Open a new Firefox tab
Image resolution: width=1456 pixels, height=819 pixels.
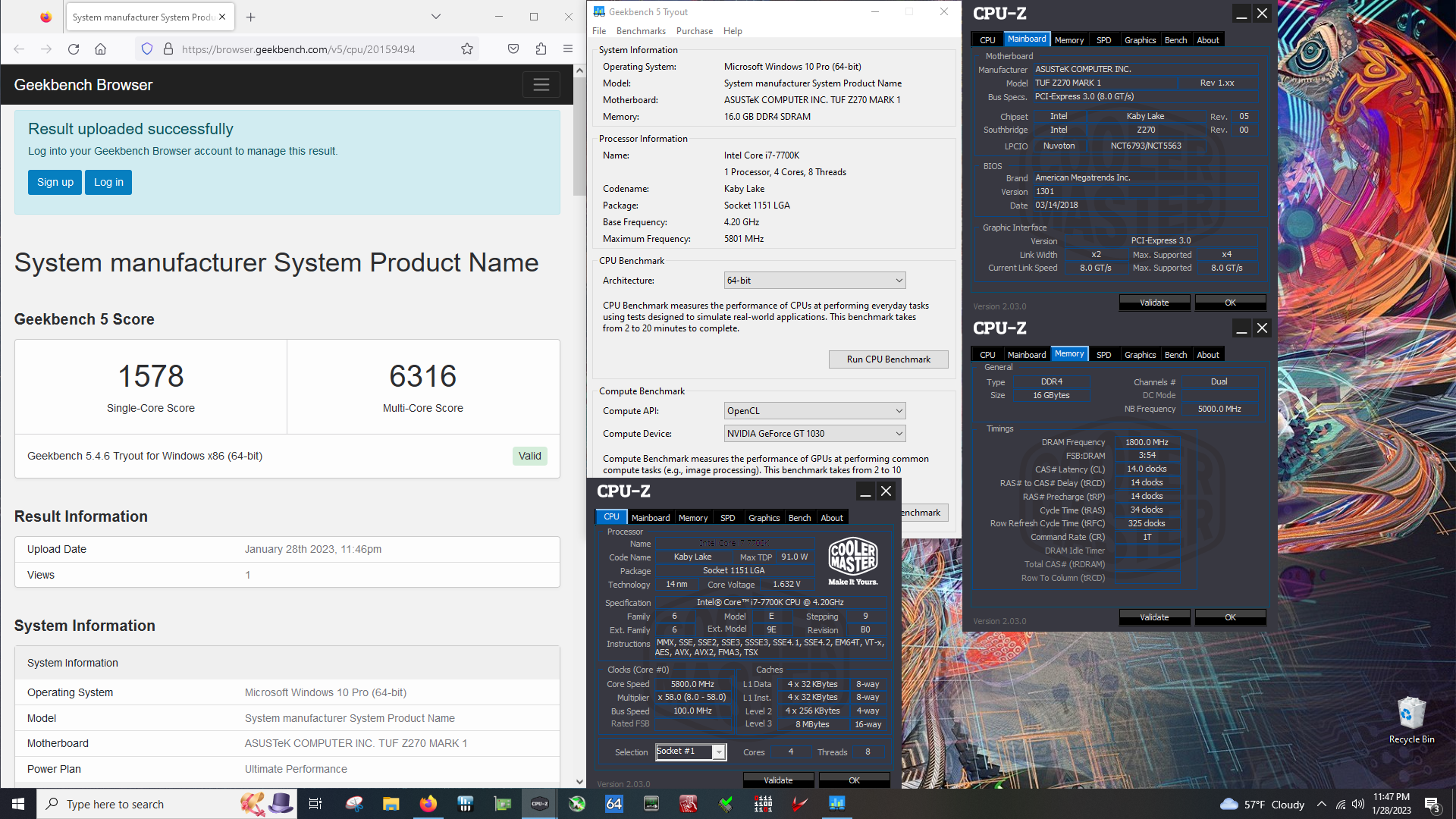[x=251, y=17]
